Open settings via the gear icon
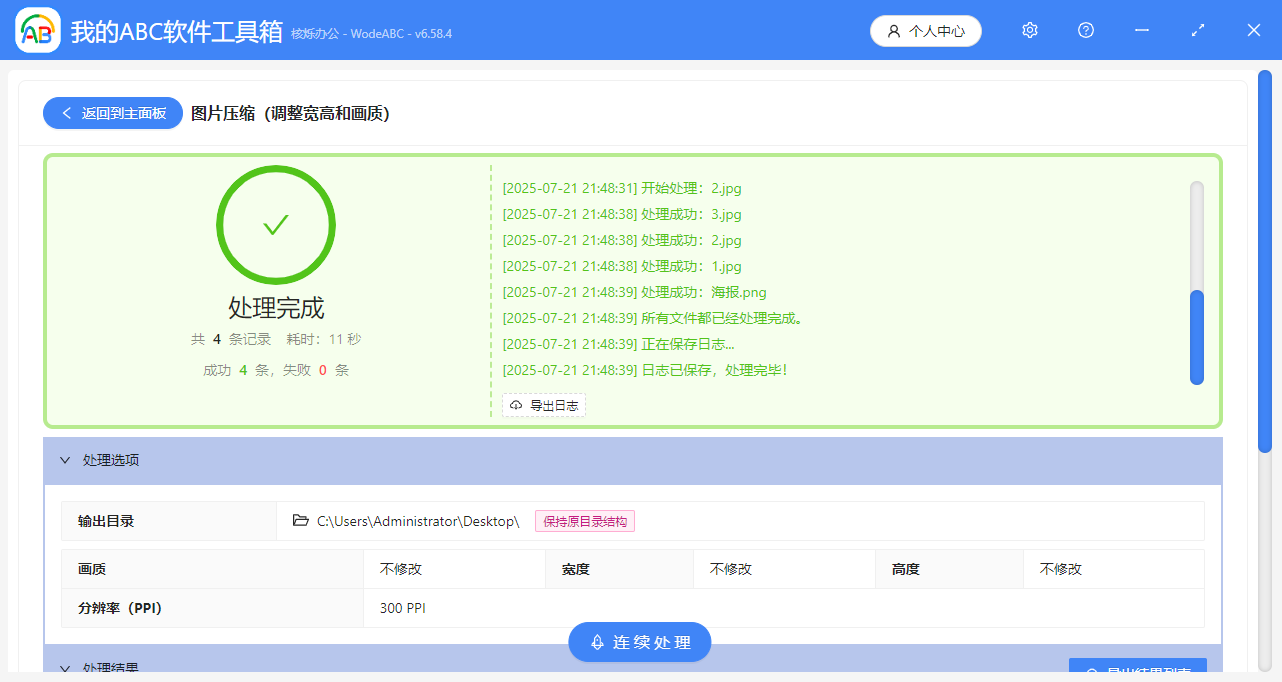Image resolution: width=1282 pixels, height=682 pixels. 1029,30
